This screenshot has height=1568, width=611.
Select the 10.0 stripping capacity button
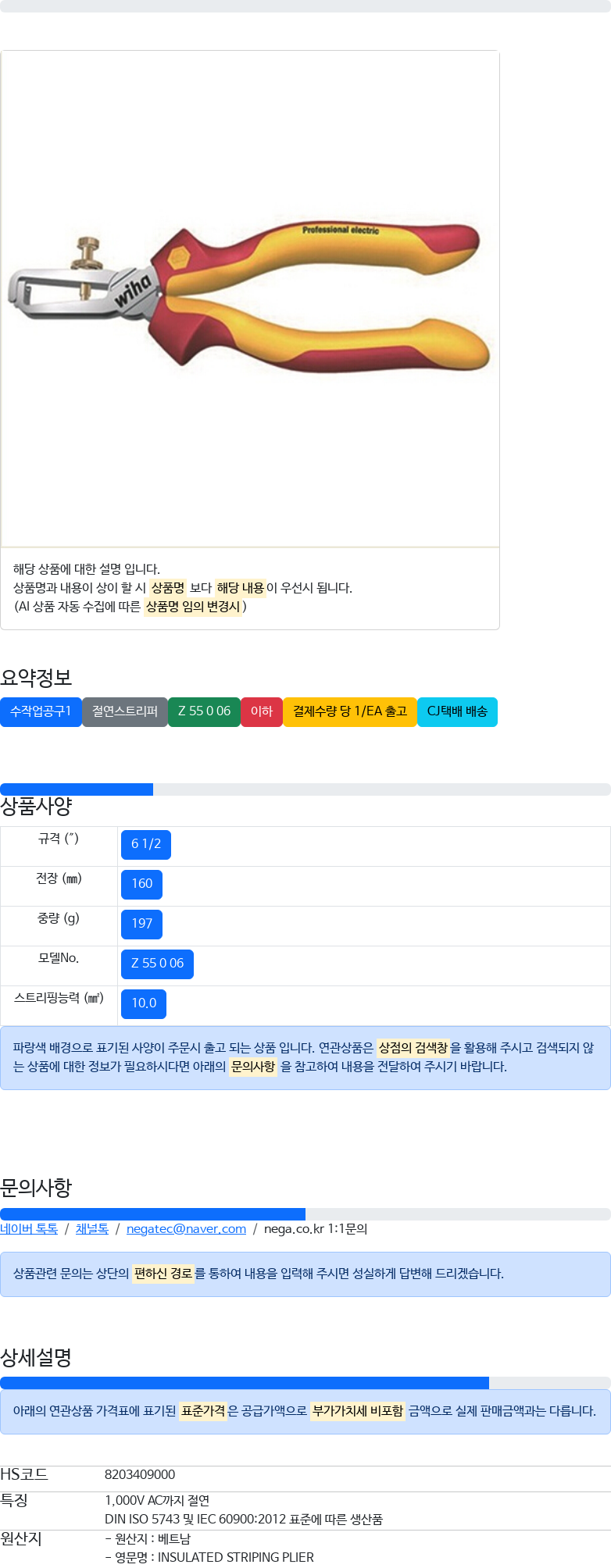click(144, 1003)
